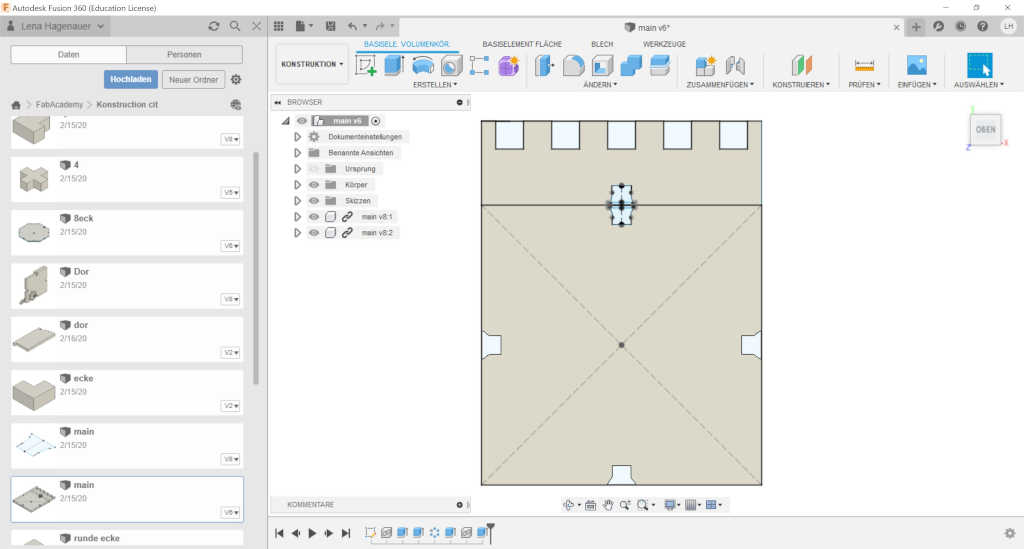This screenshot has height=549, width=1024.
Task: Select the Joint tool icon
Action: click(x=735, y=65)
